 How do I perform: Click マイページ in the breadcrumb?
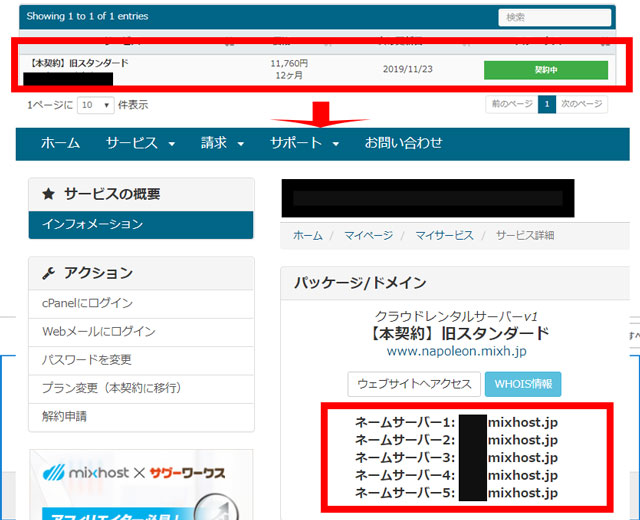[x=369, y=236]
